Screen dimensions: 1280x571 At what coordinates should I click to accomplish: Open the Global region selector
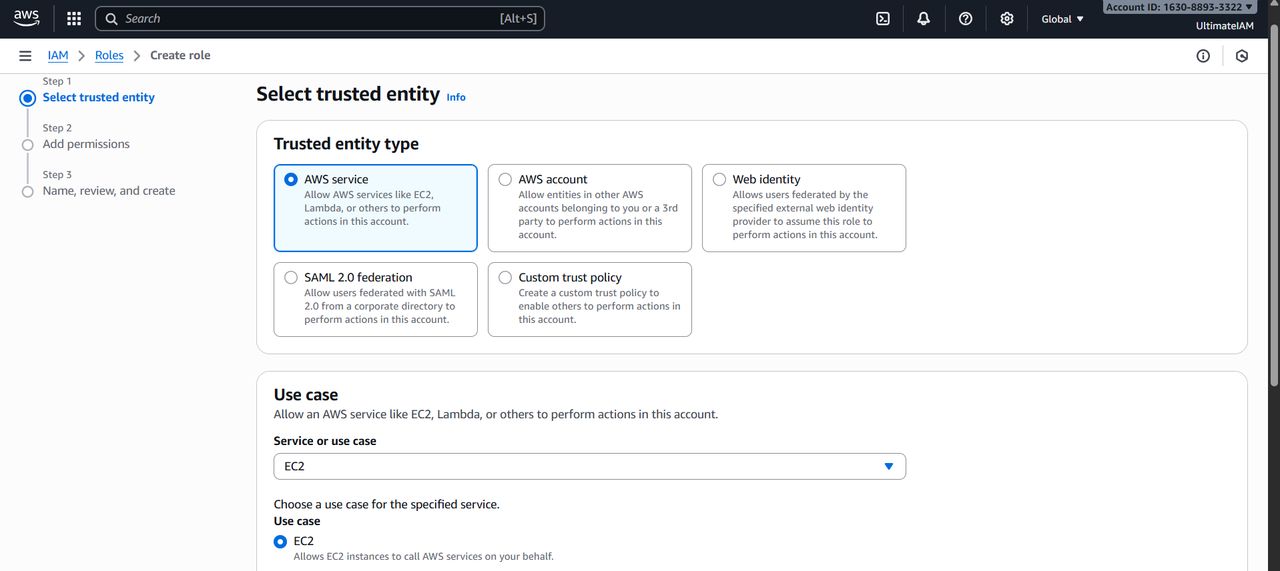coord(1062,19)
